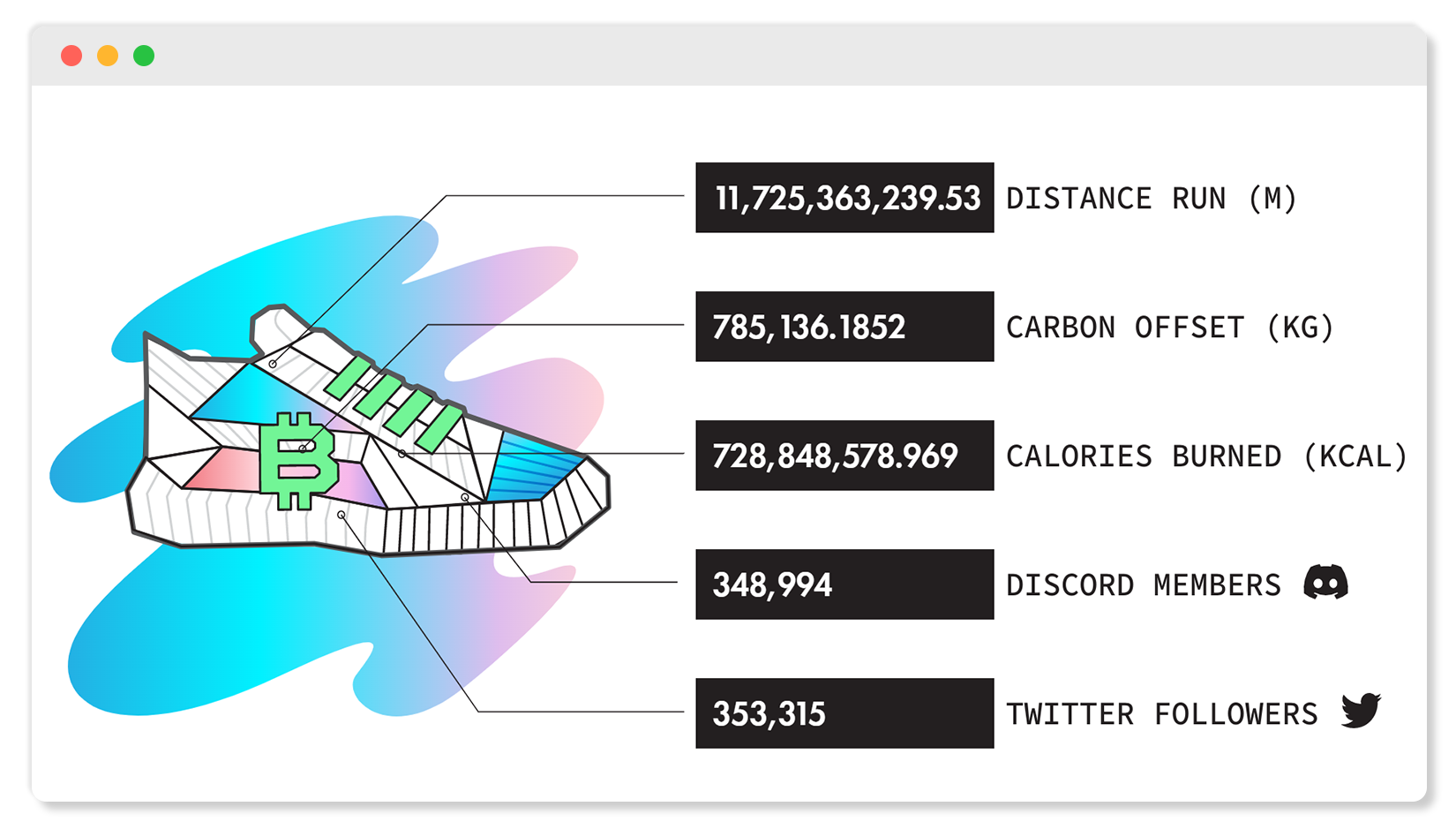Click the Discord logo icon
The height and width of the screenshot is (829, 1456).
(x=1325, y=583)
